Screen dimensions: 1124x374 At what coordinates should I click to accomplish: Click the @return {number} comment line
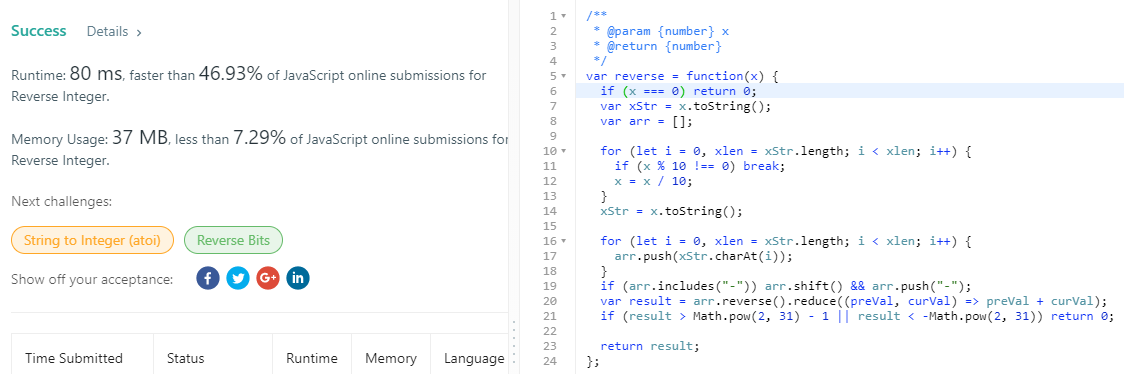(x=657, y=46)
